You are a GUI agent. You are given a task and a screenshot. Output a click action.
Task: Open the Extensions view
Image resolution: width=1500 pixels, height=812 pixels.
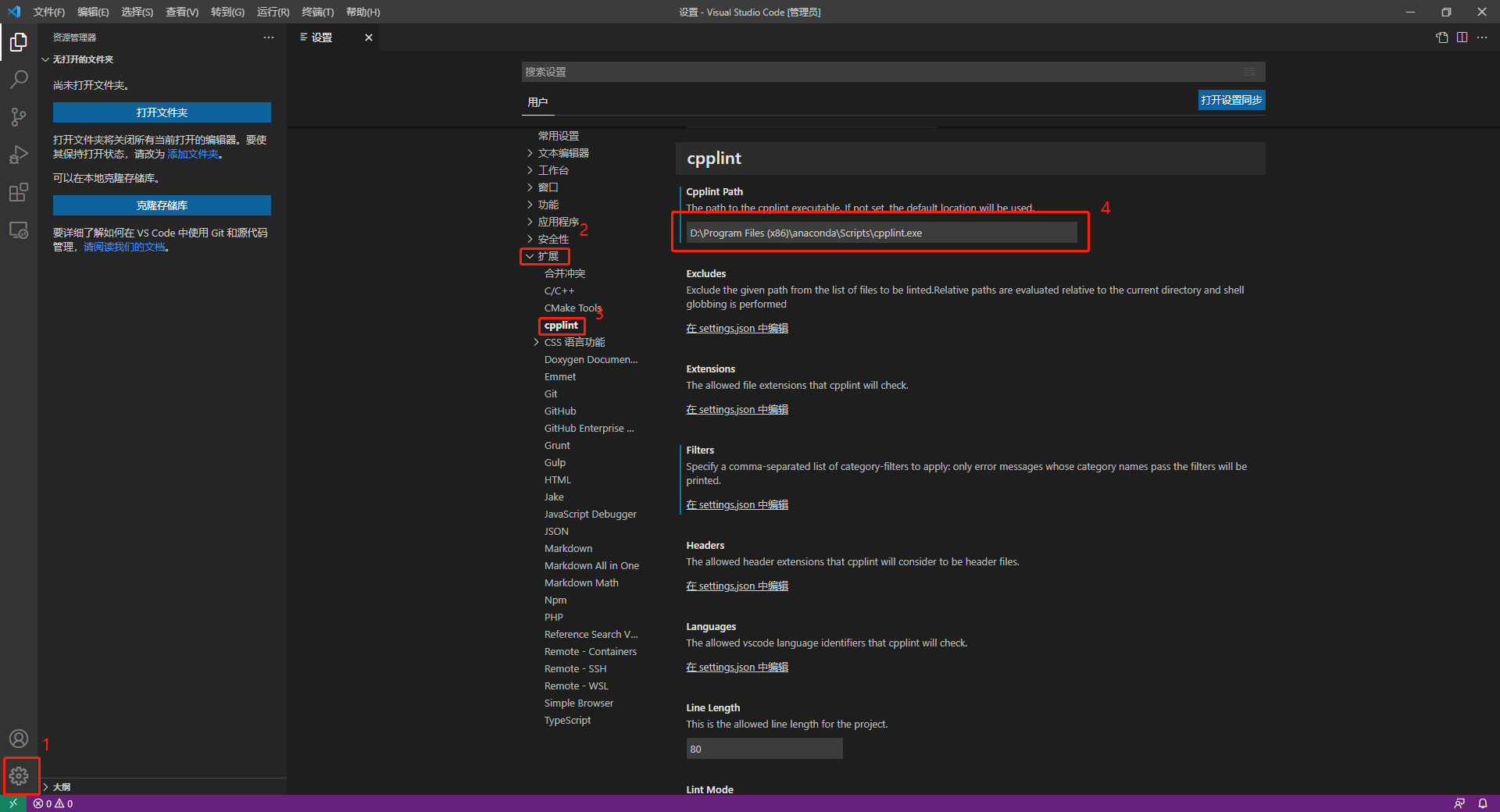(x=19, y=192)
